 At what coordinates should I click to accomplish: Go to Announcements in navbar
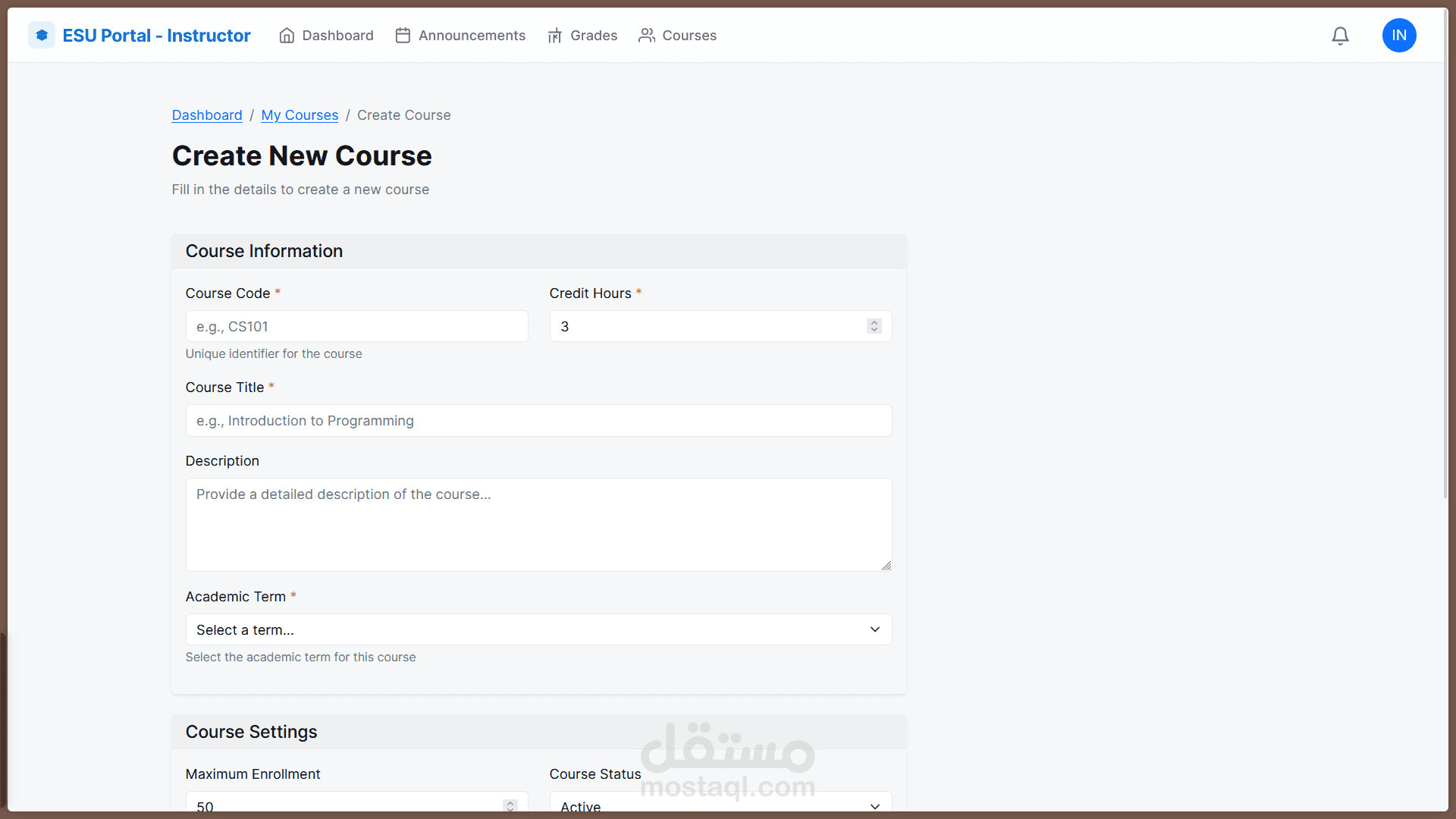click(472, 36)
